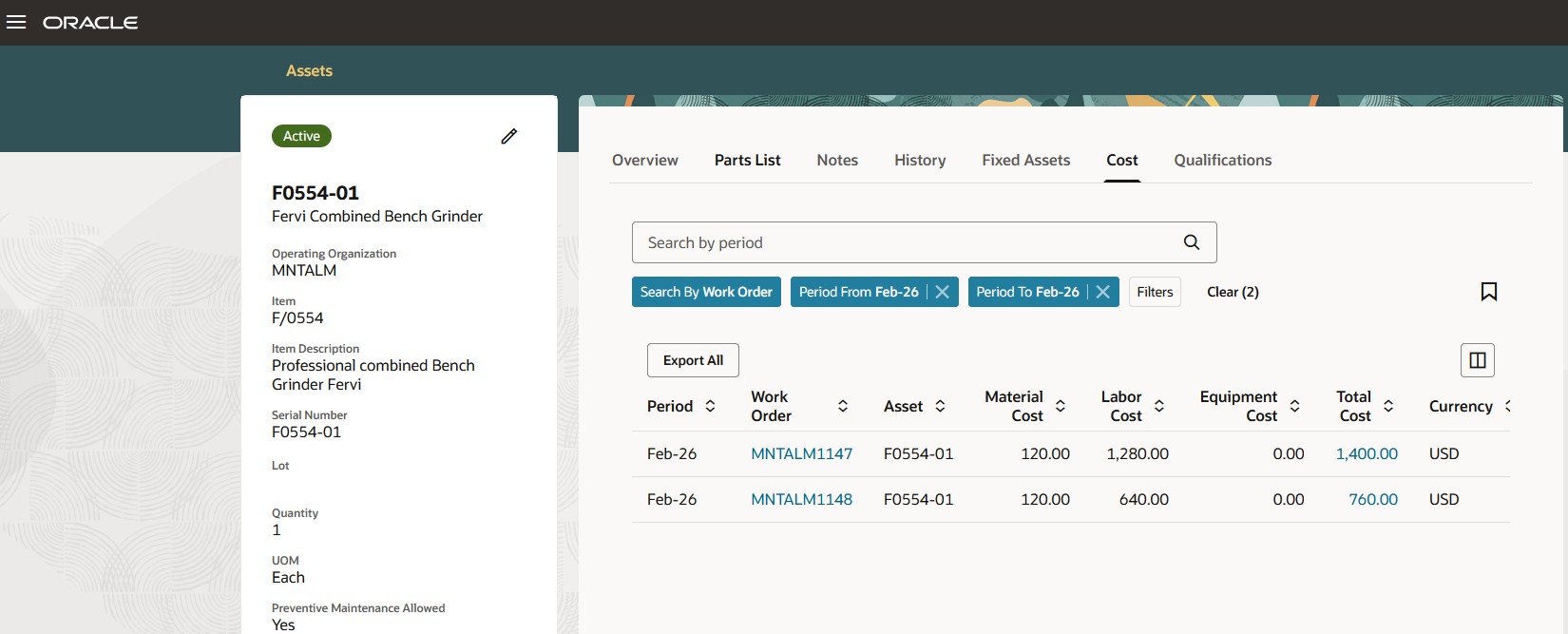Click the UOM value Each
This screenshot has height=634, width=1568.
coord(288,577)
